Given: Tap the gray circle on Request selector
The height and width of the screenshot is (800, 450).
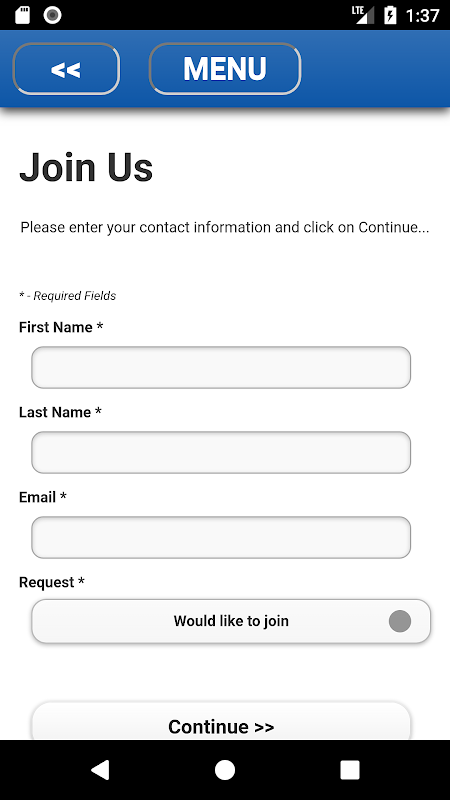Looking at the screenshot, I should (400, 621).
